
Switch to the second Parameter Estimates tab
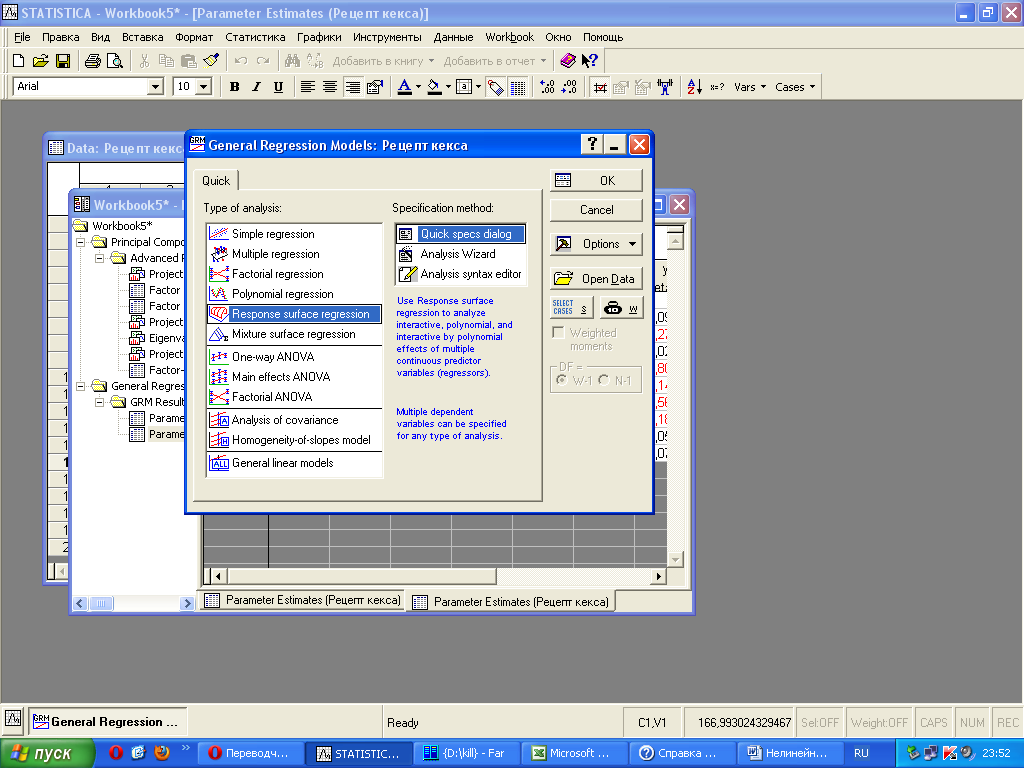(x=512, y=601)
